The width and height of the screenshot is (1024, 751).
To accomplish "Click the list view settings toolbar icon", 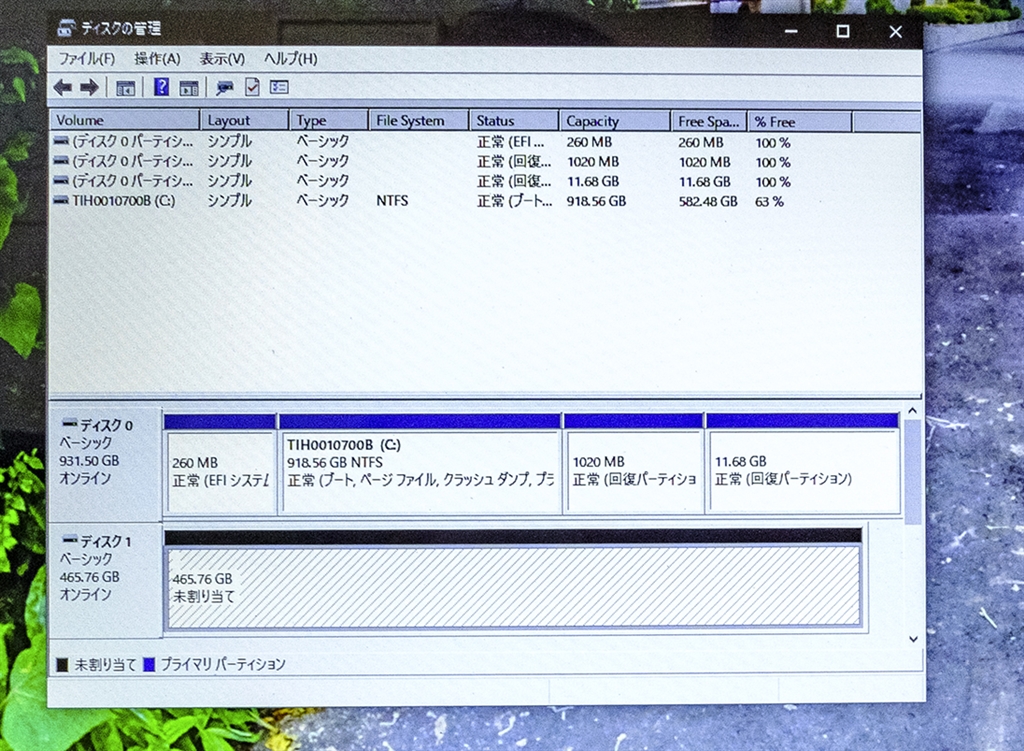I will click(x=280, y=87).
